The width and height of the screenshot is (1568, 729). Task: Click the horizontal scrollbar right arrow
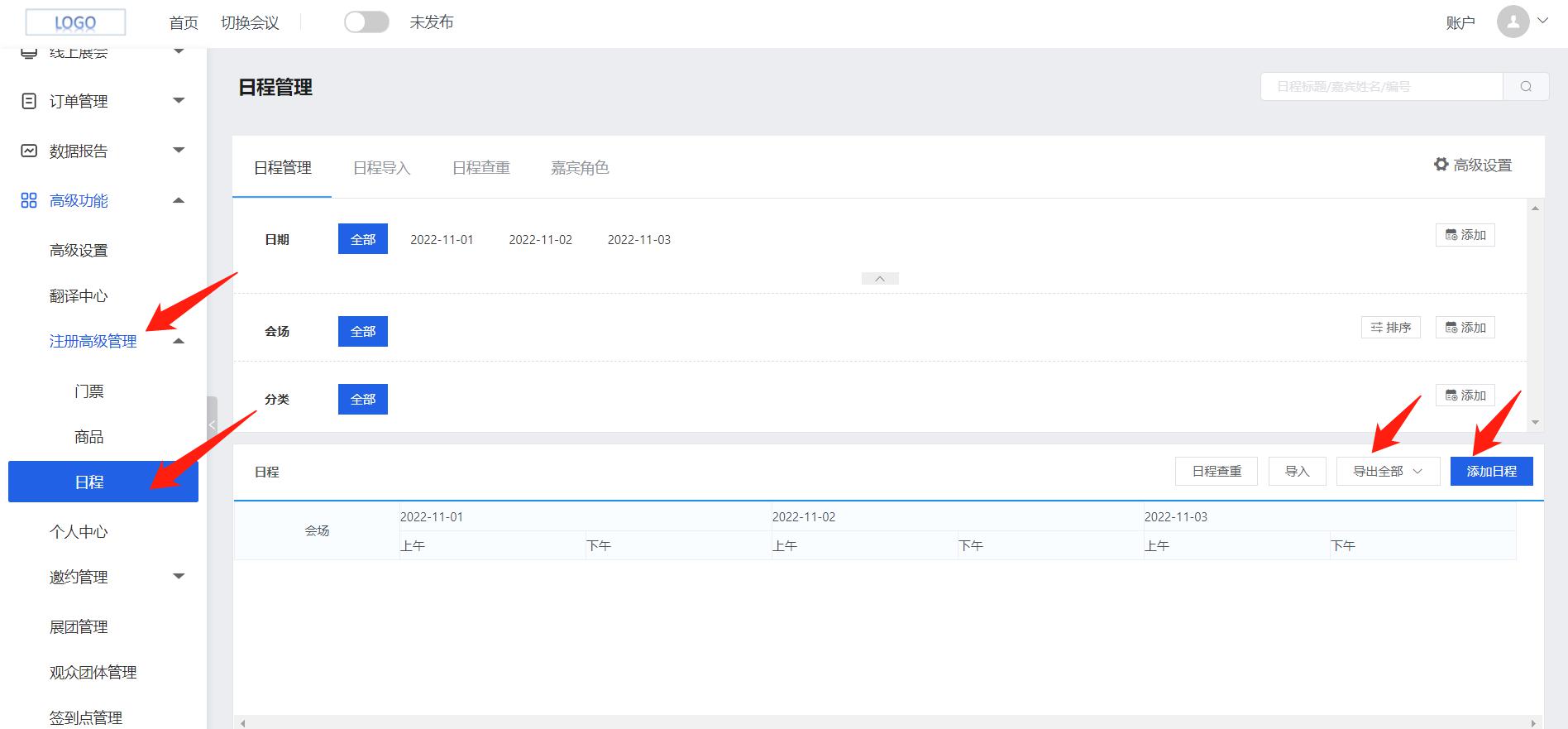tap(1534, 722)
